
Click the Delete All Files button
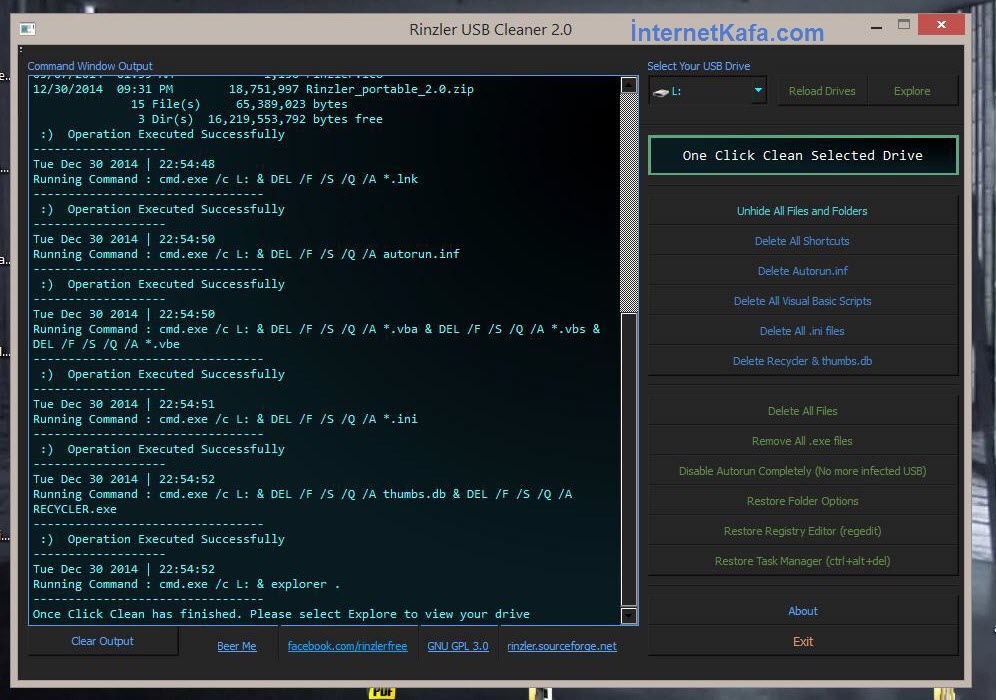click(x=802, y=411)
